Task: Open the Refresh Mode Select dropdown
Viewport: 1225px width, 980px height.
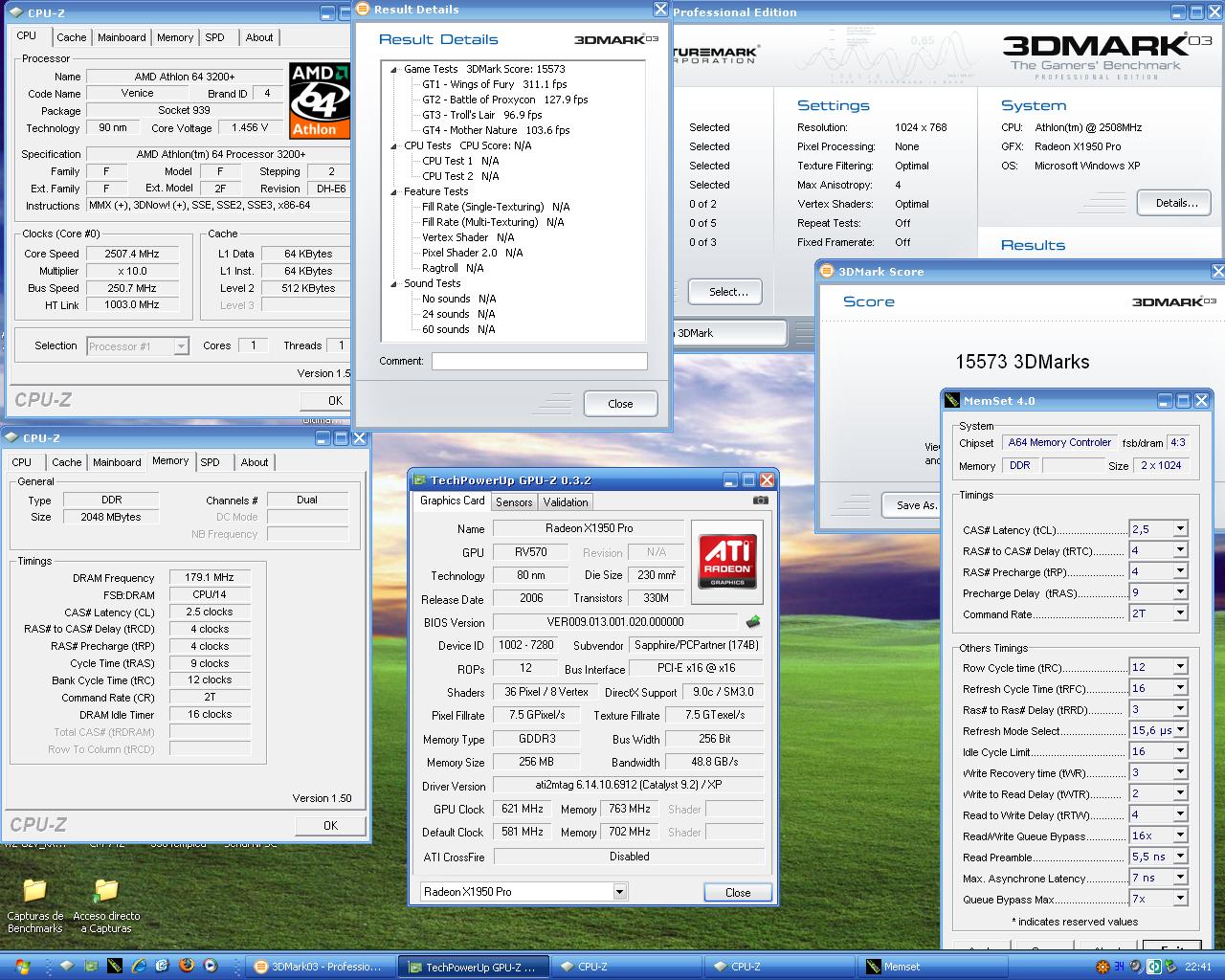Action: (1180, 730)
